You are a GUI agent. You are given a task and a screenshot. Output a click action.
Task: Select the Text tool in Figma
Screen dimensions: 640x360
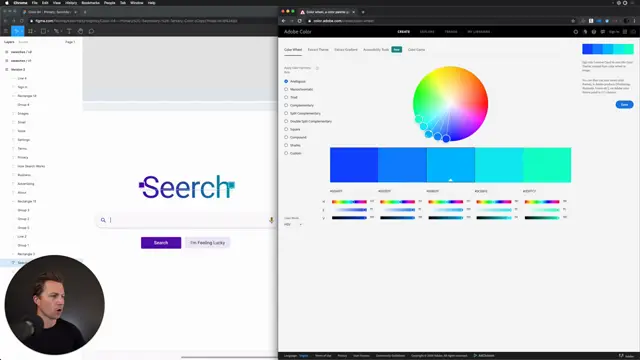[69, 31]
